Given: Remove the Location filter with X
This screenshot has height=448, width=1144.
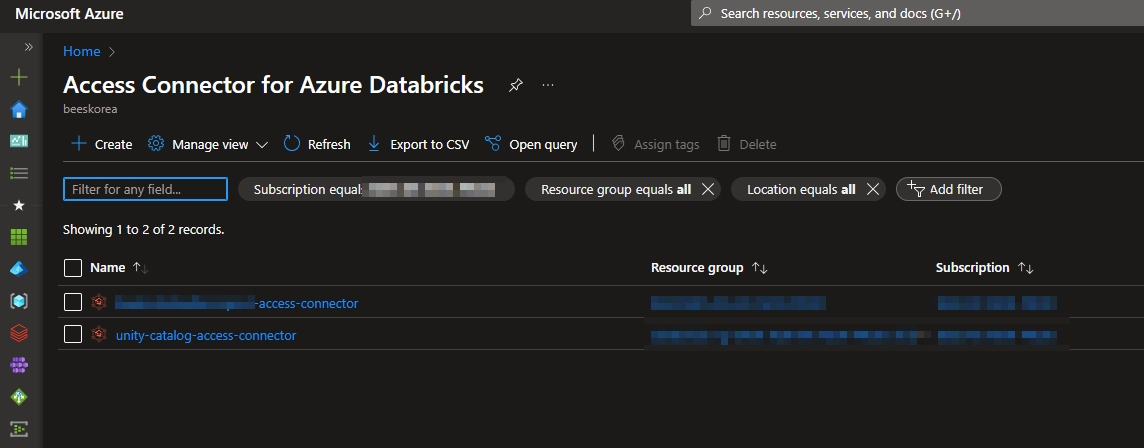Looking at the screenshot, I should (872, 189).
